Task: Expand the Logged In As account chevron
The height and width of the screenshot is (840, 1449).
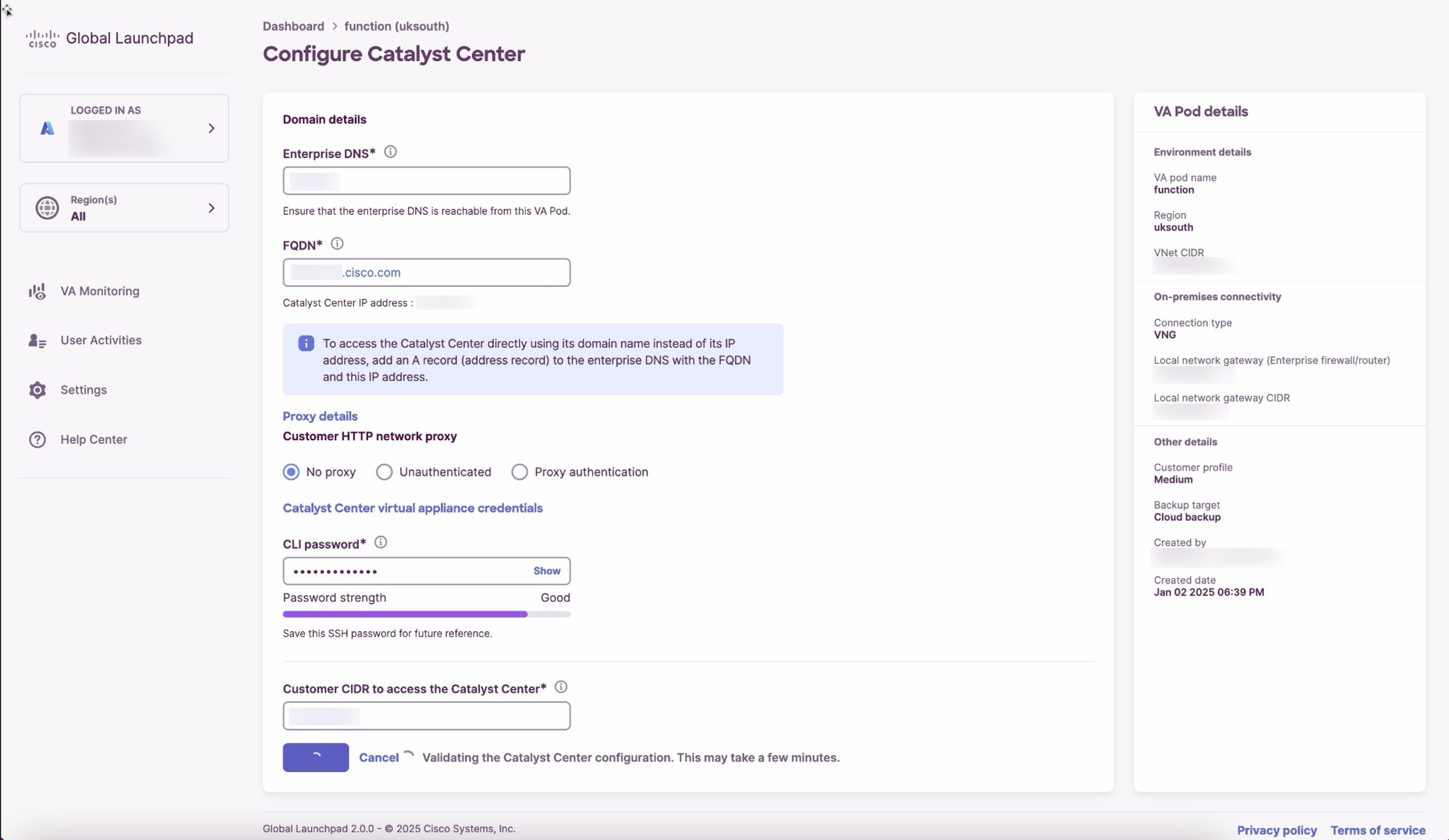Action: [211, 129]
